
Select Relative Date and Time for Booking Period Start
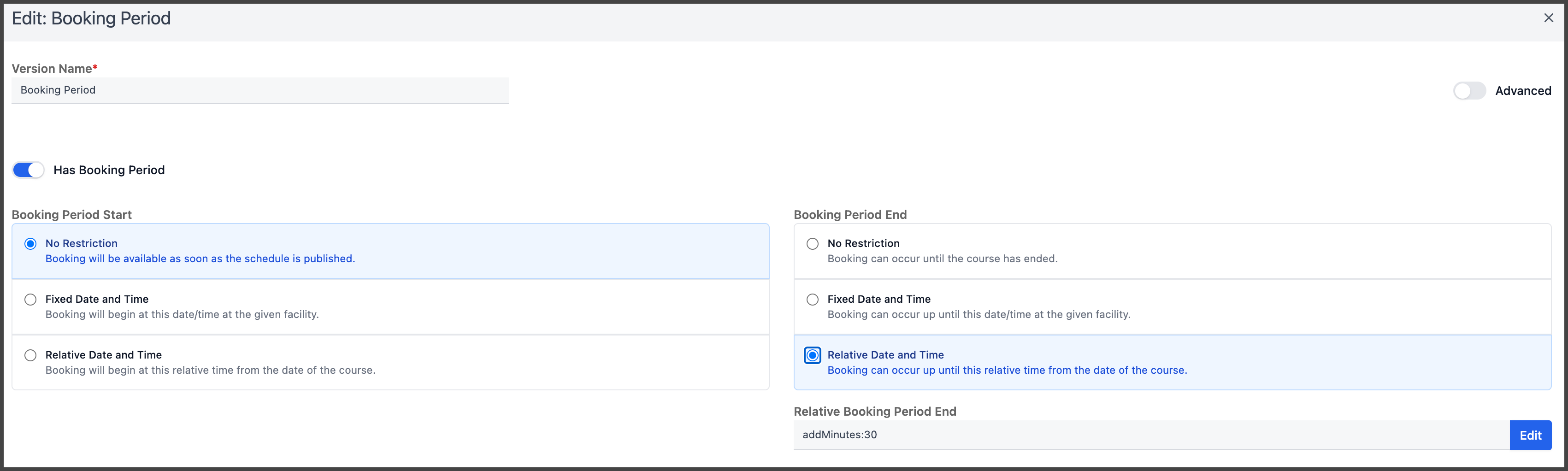pos(30,355)
